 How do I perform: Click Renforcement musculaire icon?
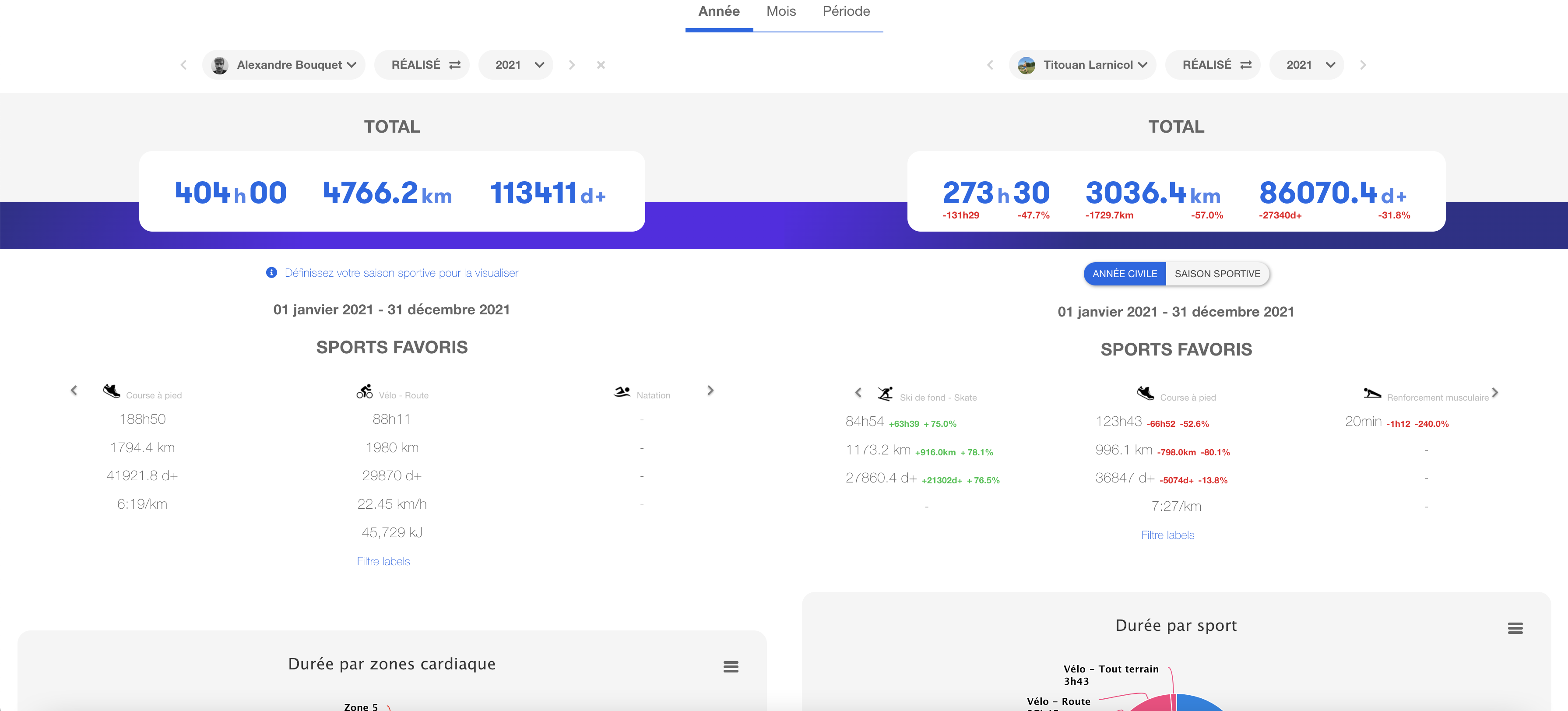click(1372, 394)
